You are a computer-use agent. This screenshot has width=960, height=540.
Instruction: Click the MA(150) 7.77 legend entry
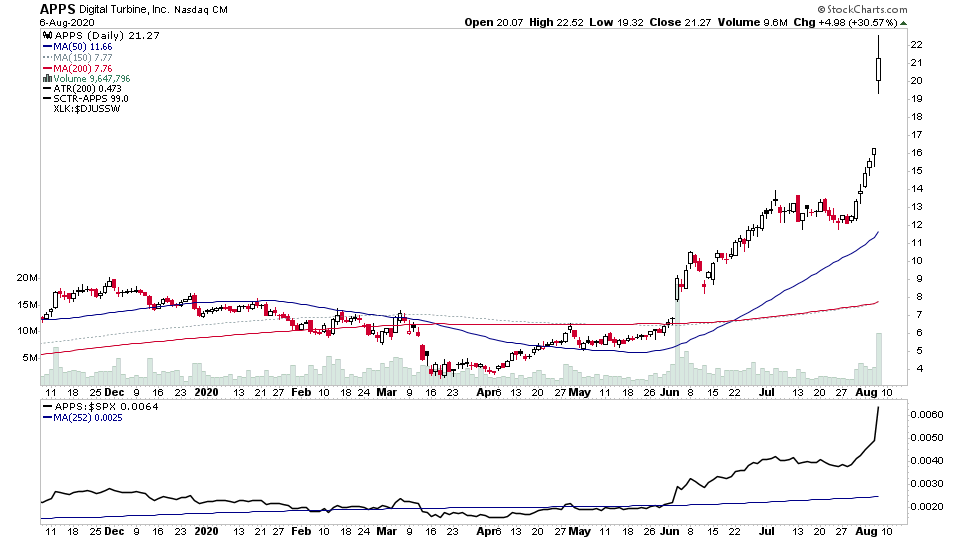tap(83, 58)
